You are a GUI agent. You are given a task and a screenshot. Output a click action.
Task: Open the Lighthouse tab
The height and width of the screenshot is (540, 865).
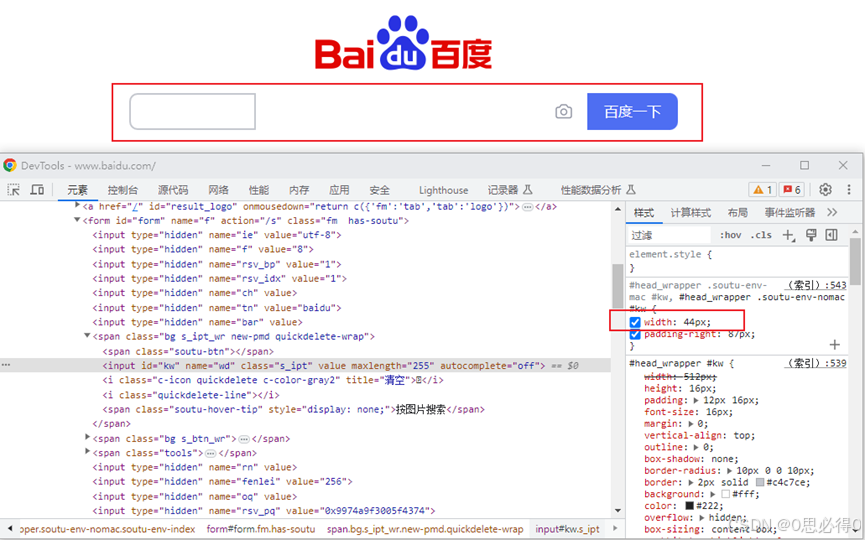click(443, 190)
